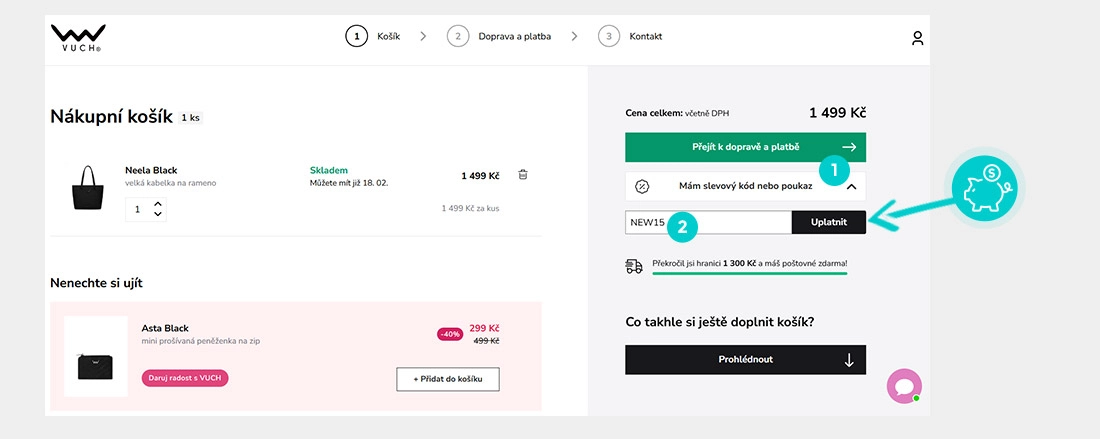Add Asta Black via 'Přidat do košíku'
1100x439 pixels.
point(448,379)
